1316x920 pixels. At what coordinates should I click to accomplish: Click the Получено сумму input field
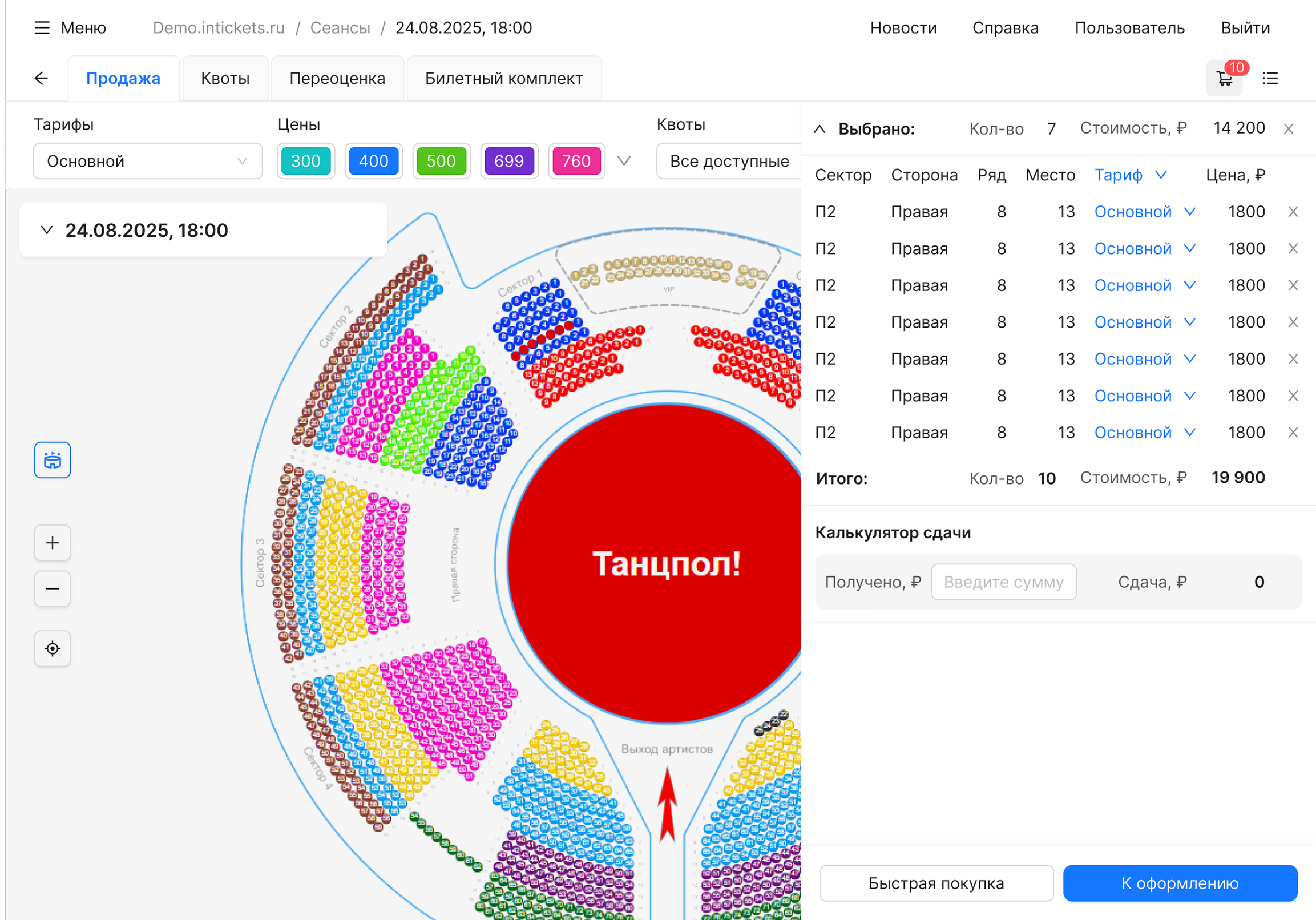coord(1003,582)
